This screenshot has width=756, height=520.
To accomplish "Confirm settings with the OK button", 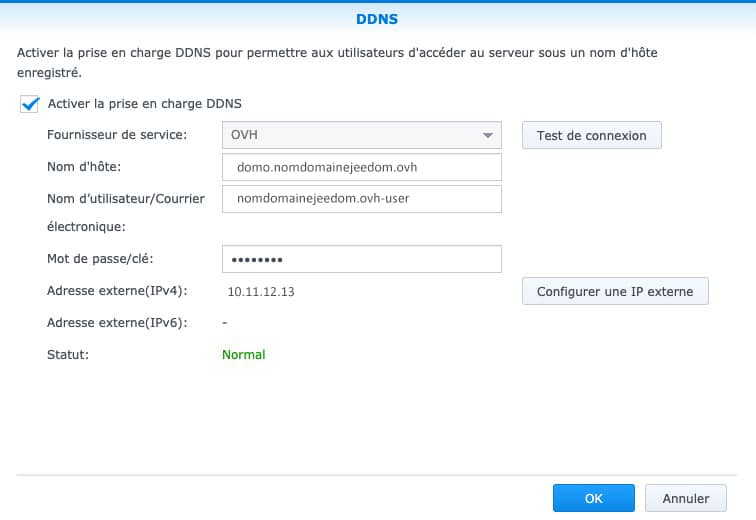I will click(x=593, y=498).
